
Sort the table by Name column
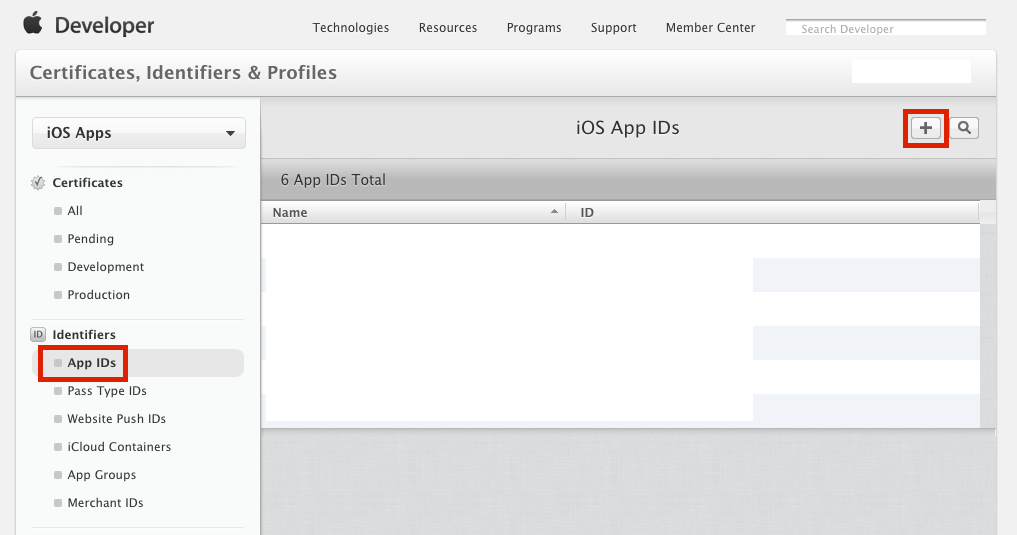click(x=413, y=213)
